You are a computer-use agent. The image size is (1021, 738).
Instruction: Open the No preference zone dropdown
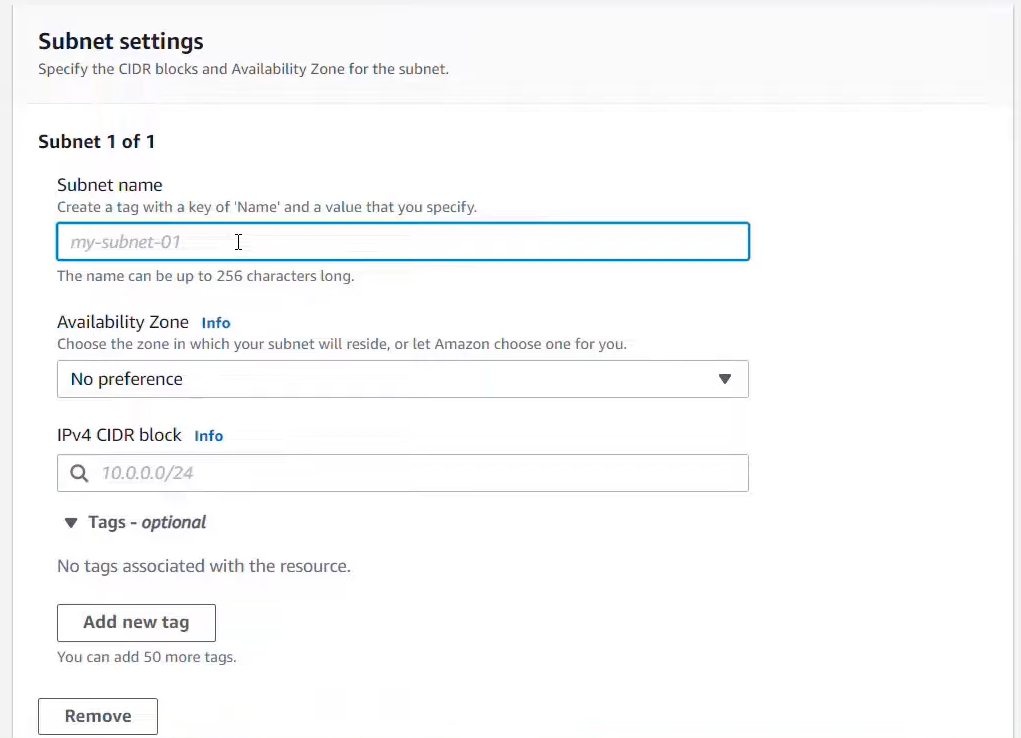(403, 379)
